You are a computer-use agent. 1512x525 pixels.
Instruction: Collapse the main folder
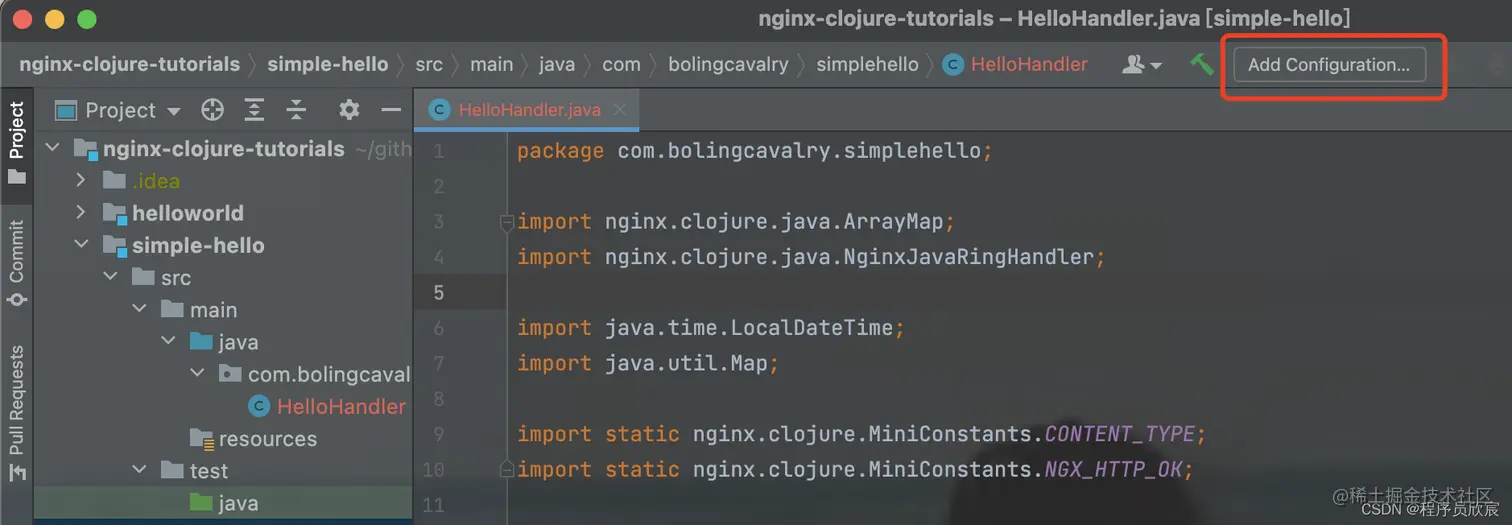[140, 310]
